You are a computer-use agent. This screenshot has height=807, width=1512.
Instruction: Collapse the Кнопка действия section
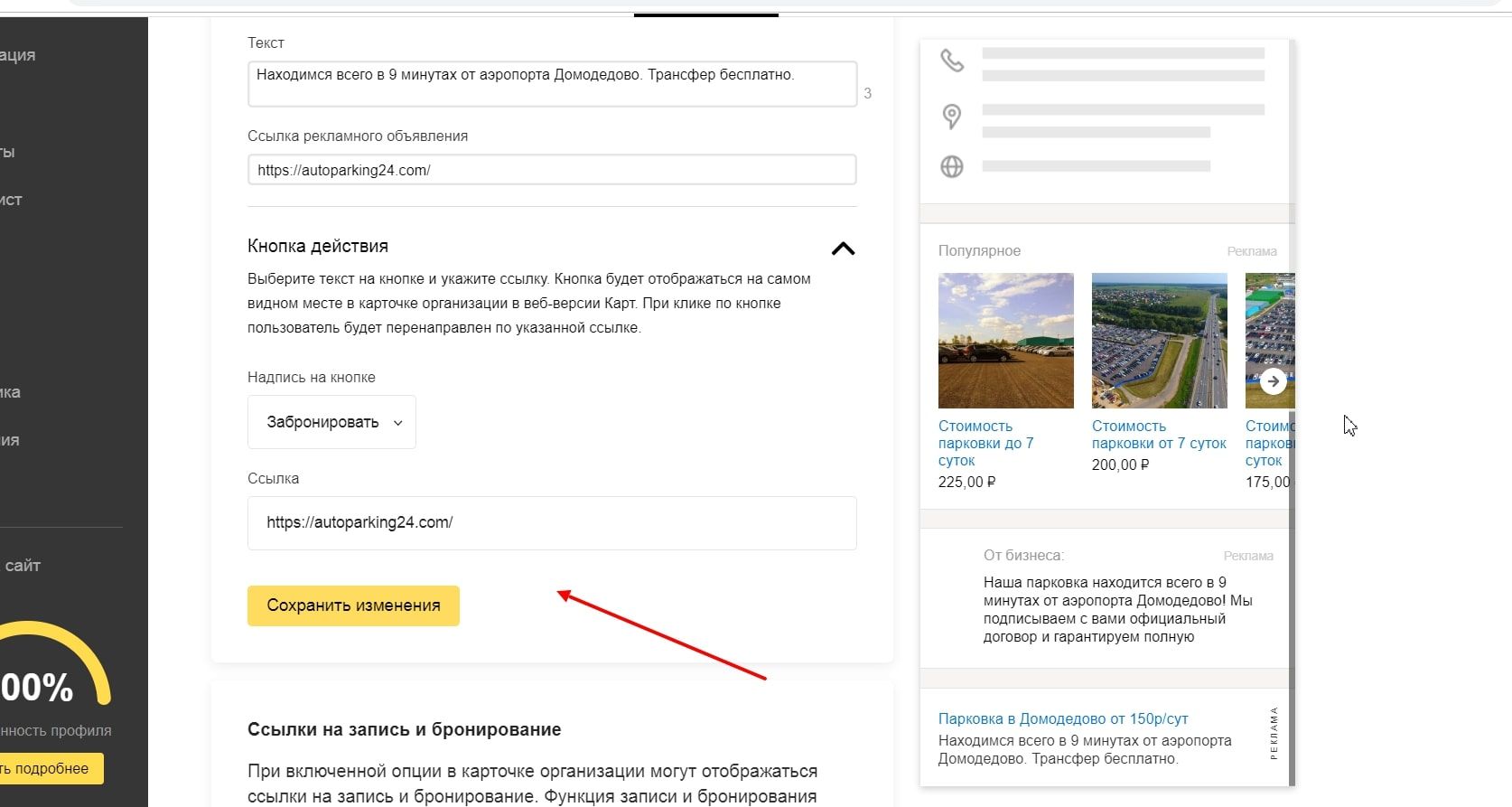pos(842,249)
